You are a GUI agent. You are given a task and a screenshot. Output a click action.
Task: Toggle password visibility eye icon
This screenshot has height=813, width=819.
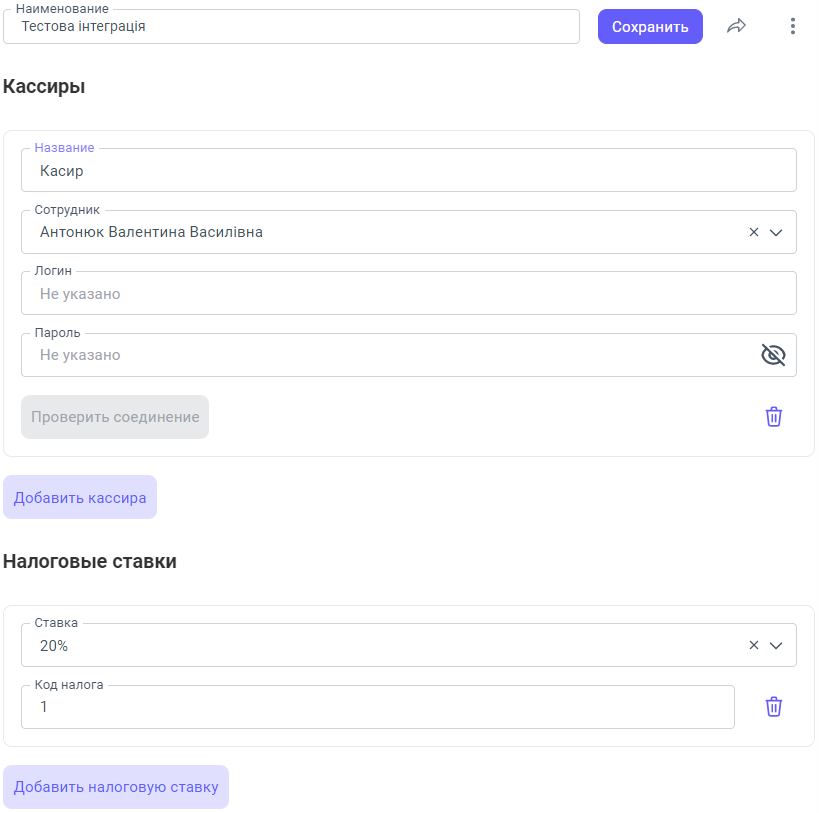click(x=773, y=355)
